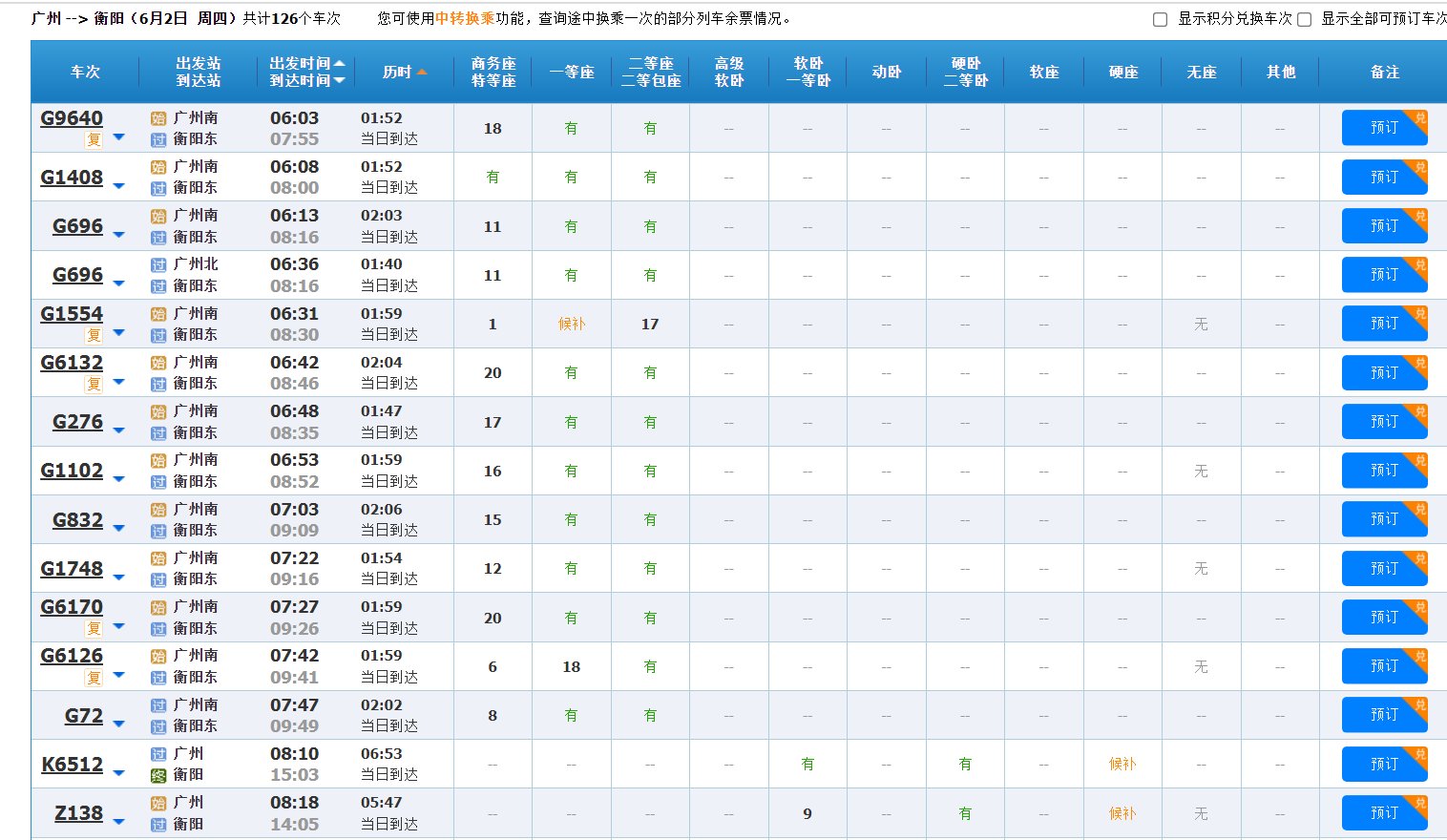Screen dimensions: 1447x840
Task: Open the 中转换乘 transfer link
Action: [465, 18]
